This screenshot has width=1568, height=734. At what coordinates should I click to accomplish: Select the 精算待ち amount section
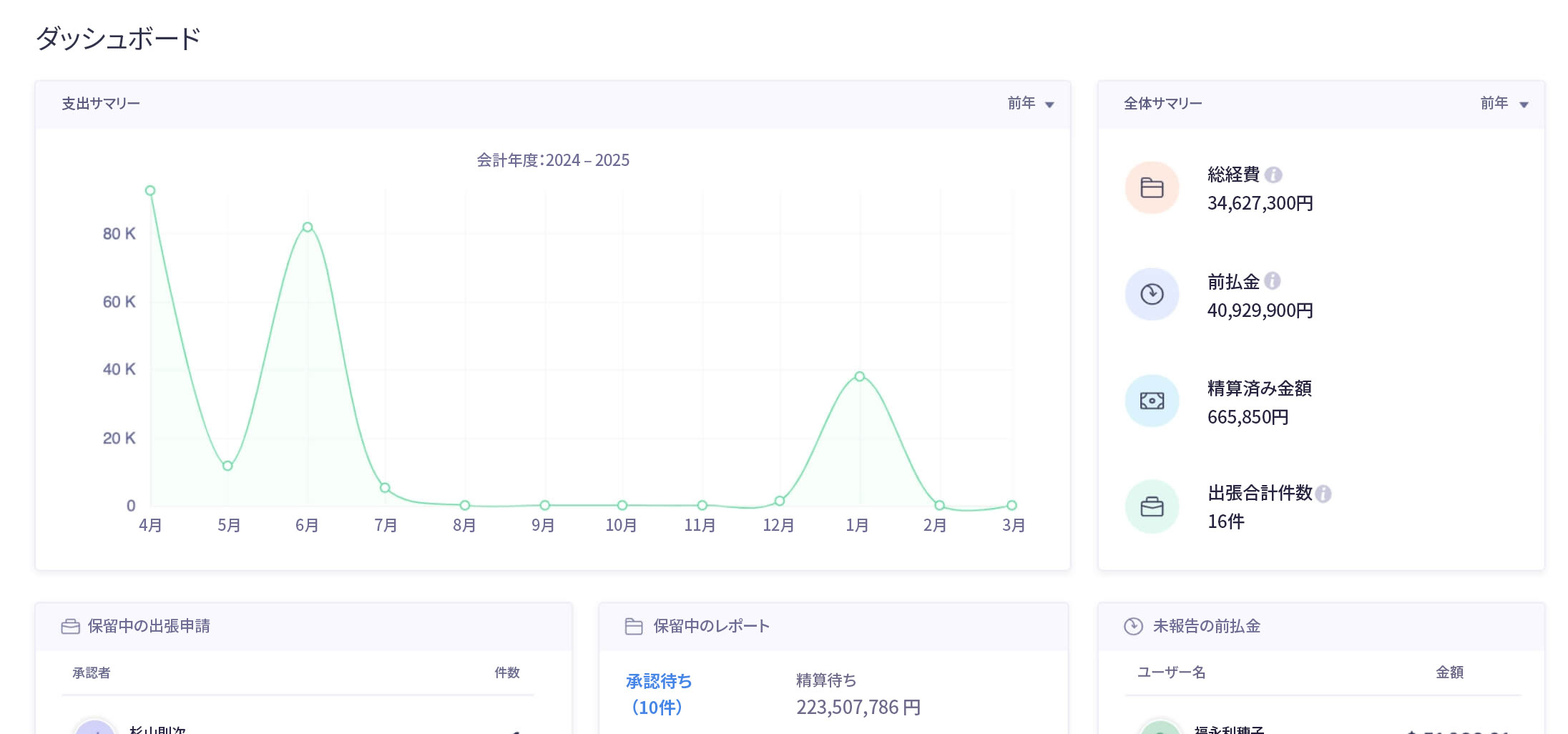tap(858, 694)
